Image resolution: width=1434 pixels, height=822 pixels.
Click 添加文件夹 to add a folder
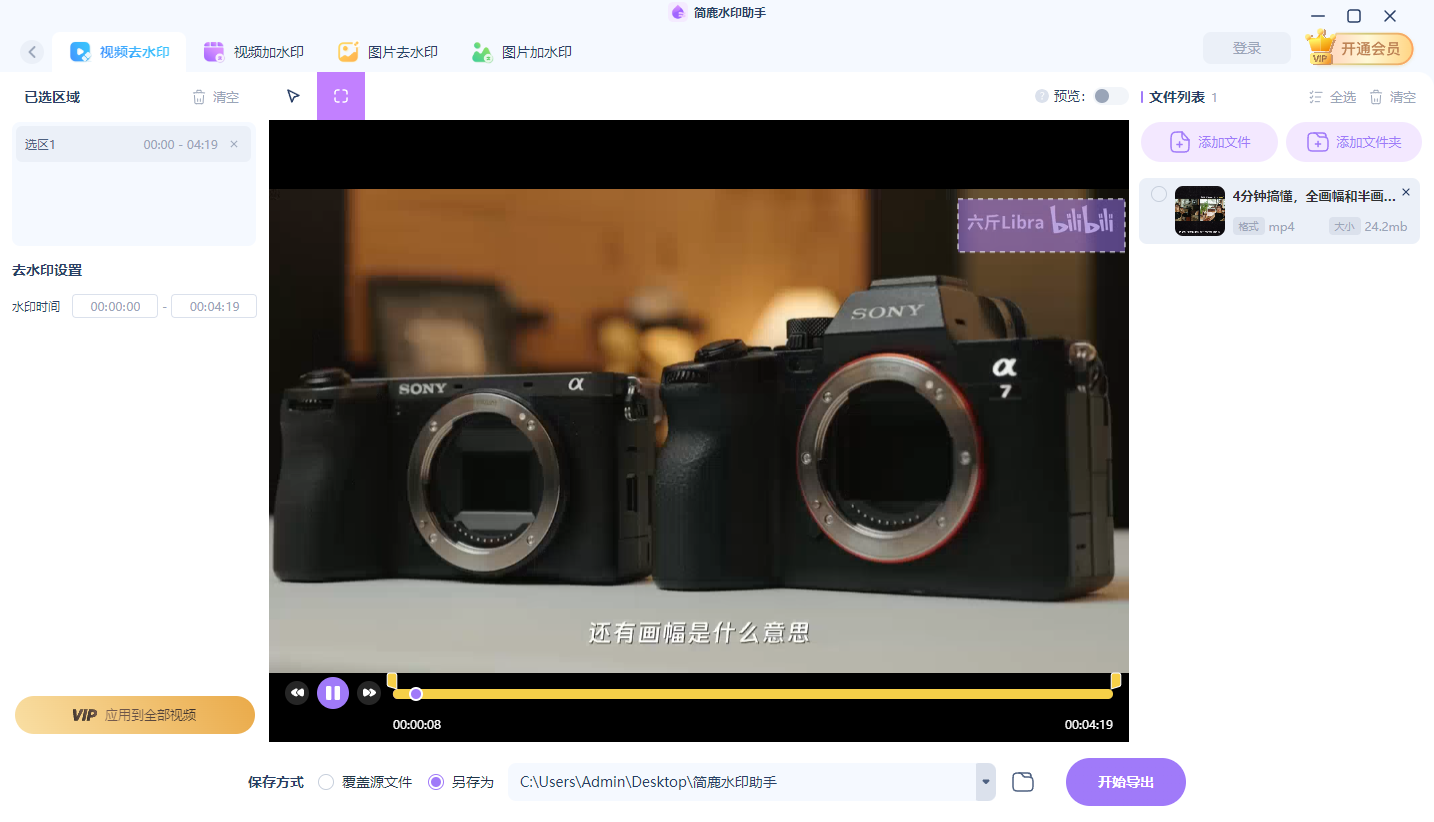[1354, 142]
